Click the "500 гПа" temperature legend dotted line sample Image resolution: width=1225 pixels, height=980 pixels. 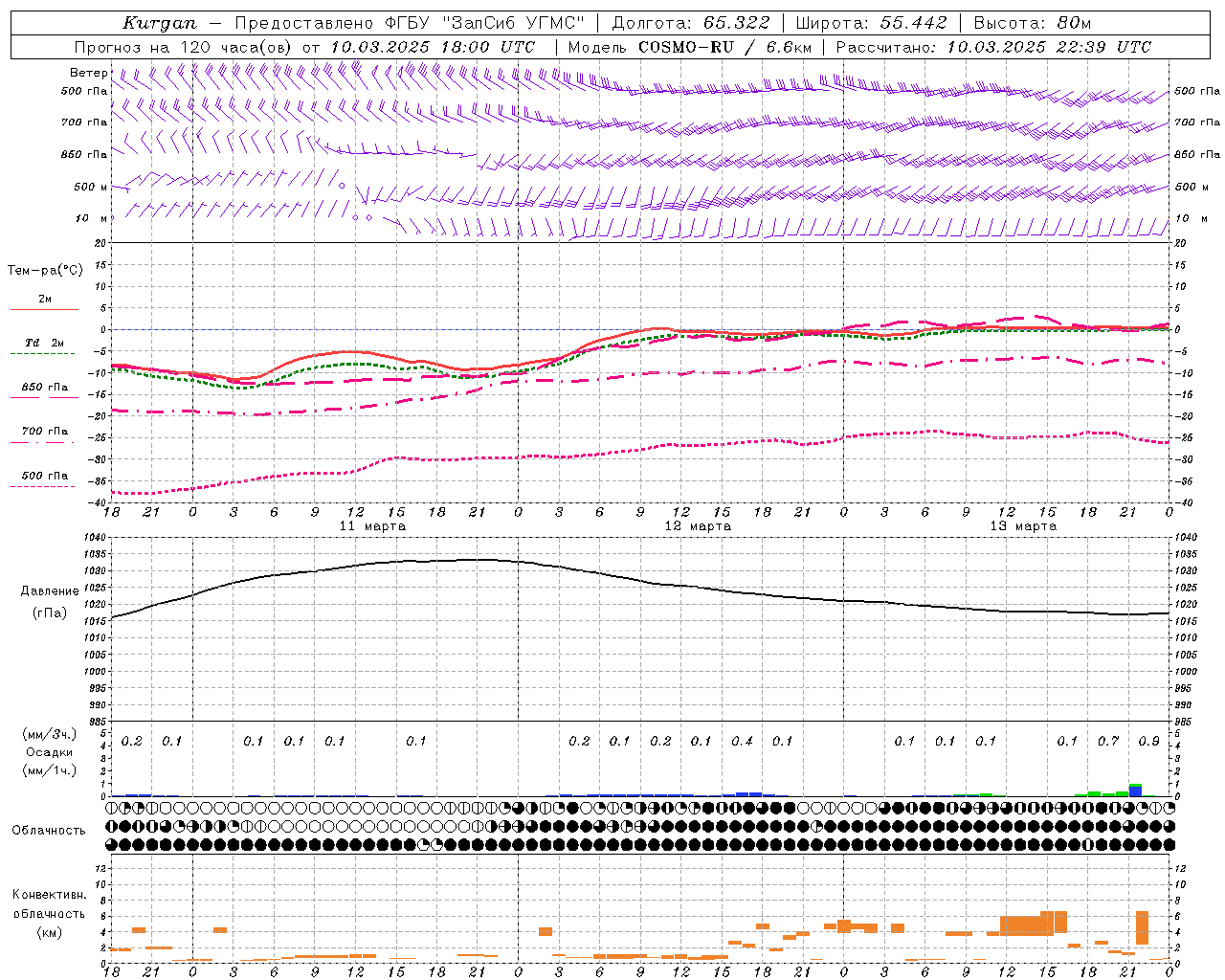44,486
